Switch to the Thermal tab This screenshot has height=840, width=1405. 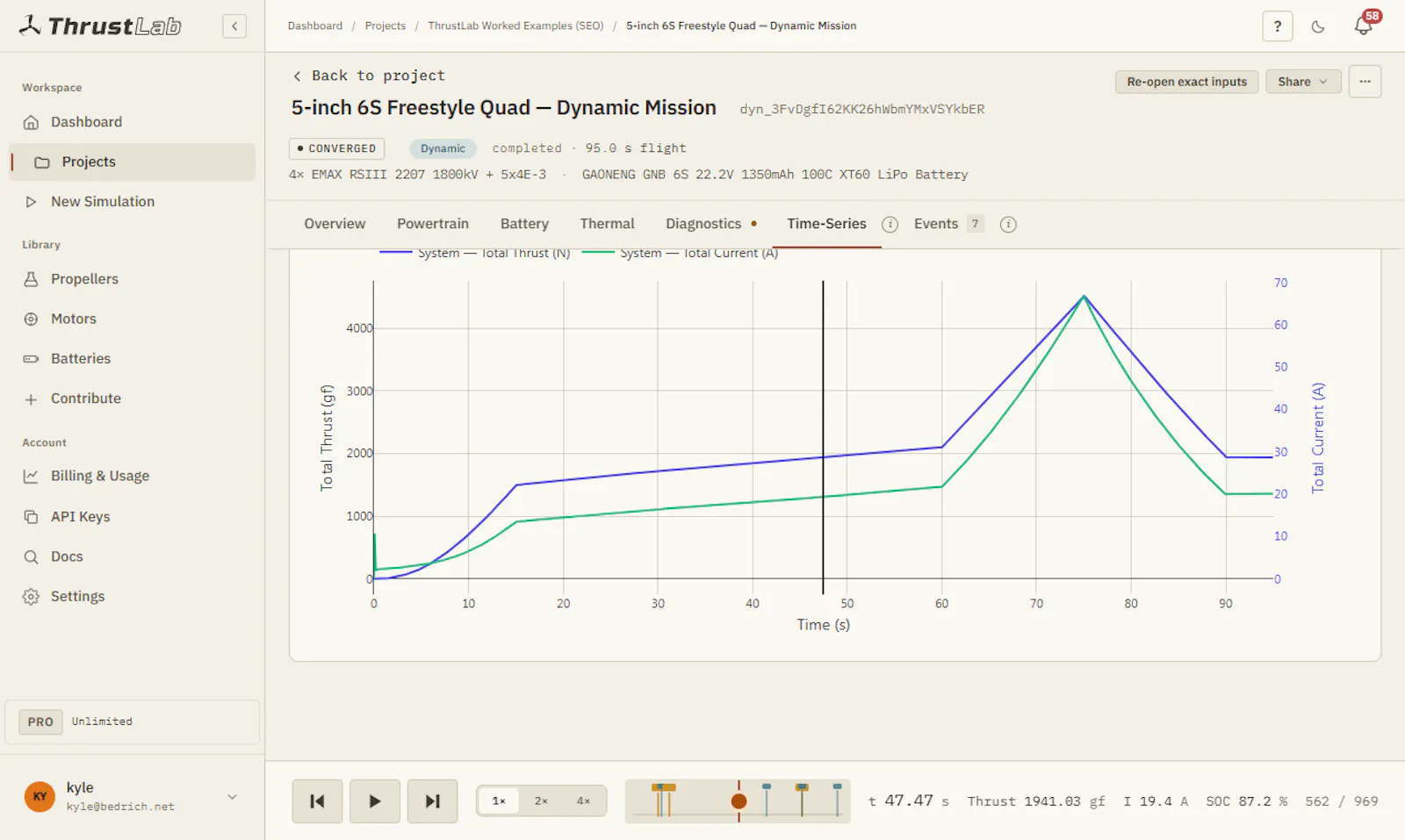(x=607, y=224)
